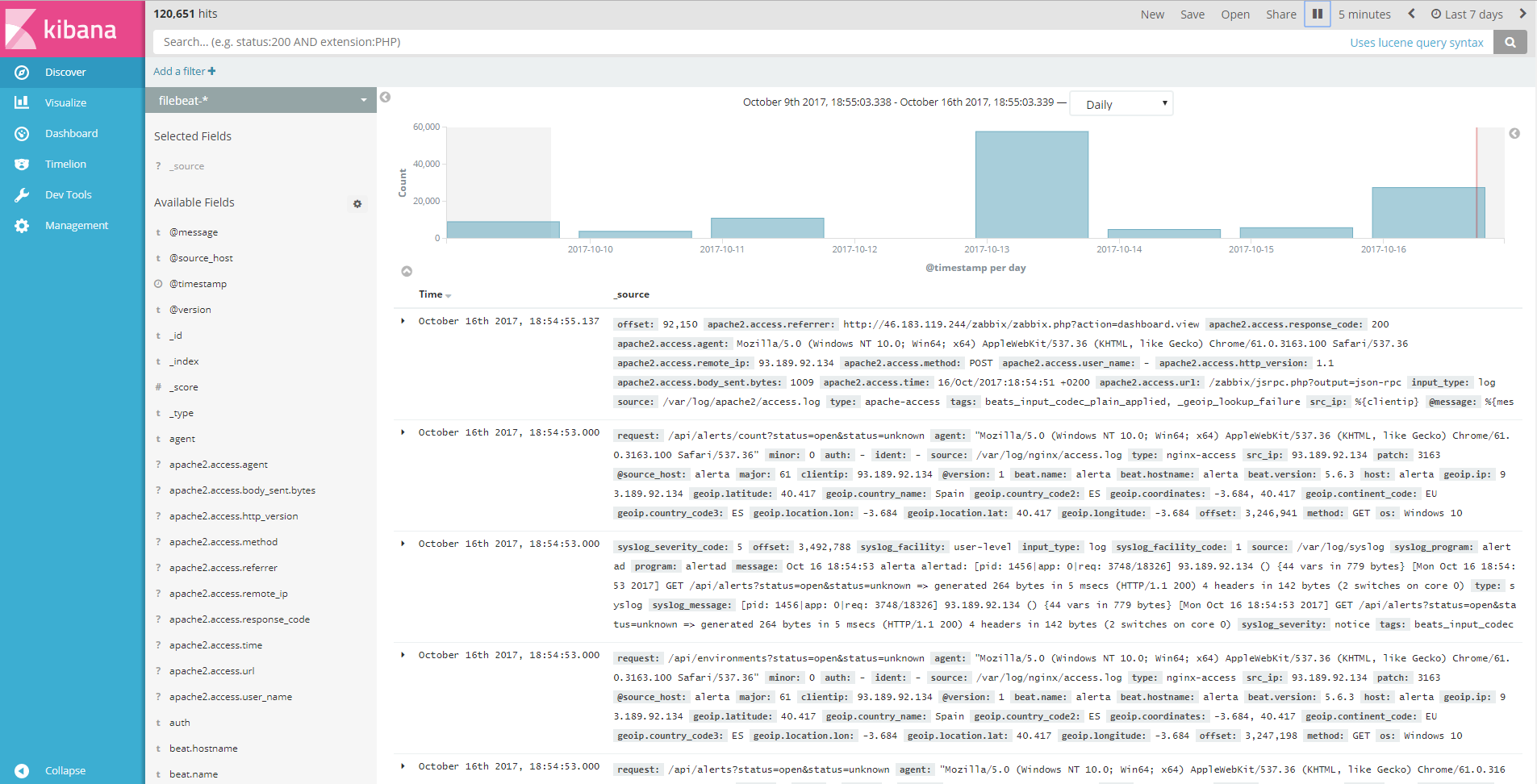Open Available Fields filter gear
Image resolution: width=1537 pixels, height=784 pixels.
[x=357, y=204]
